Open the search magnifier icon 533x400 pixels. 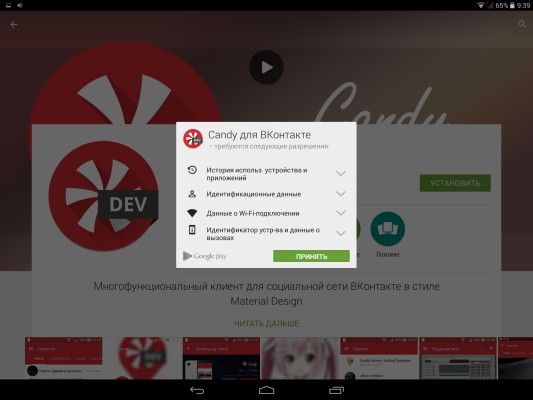[522, 24]
